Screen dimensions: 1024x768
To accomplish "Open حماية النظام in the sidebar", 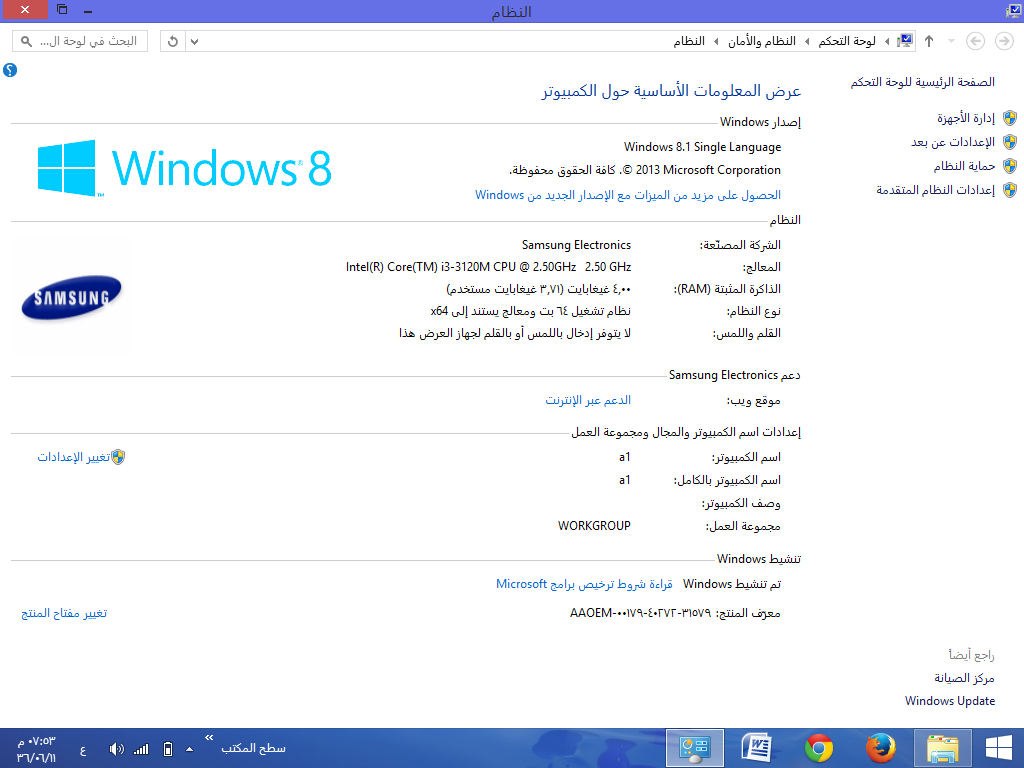I will pyautogui.click(x=964, y=167).
